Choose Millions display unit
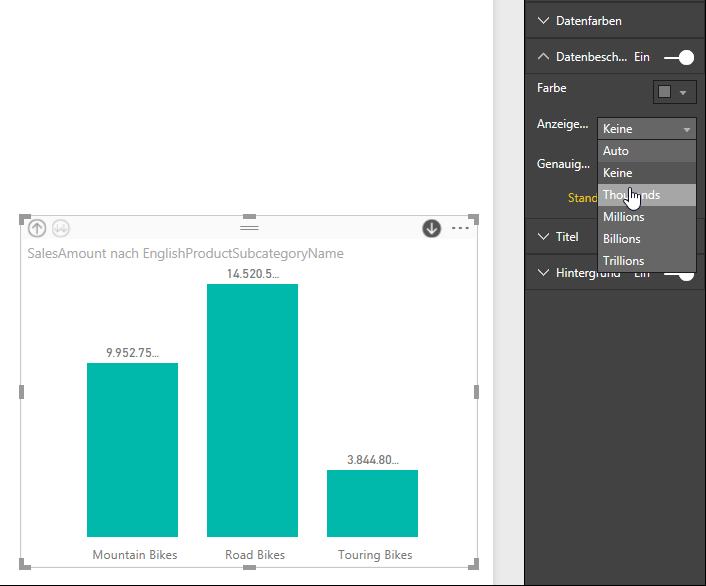 click(647, 217)
